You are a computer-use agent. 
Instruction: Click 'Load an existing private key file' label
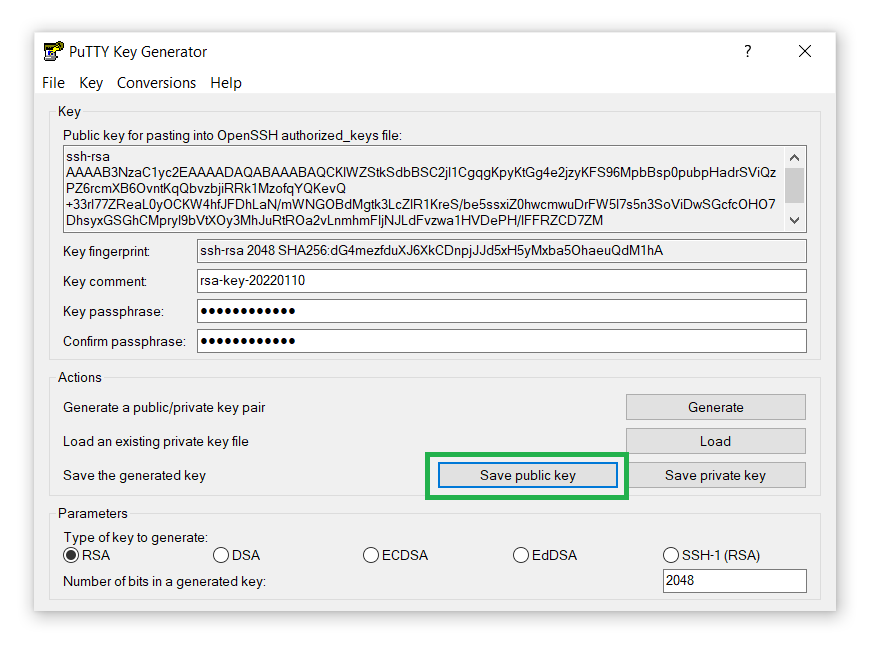[x=156, y=441]
